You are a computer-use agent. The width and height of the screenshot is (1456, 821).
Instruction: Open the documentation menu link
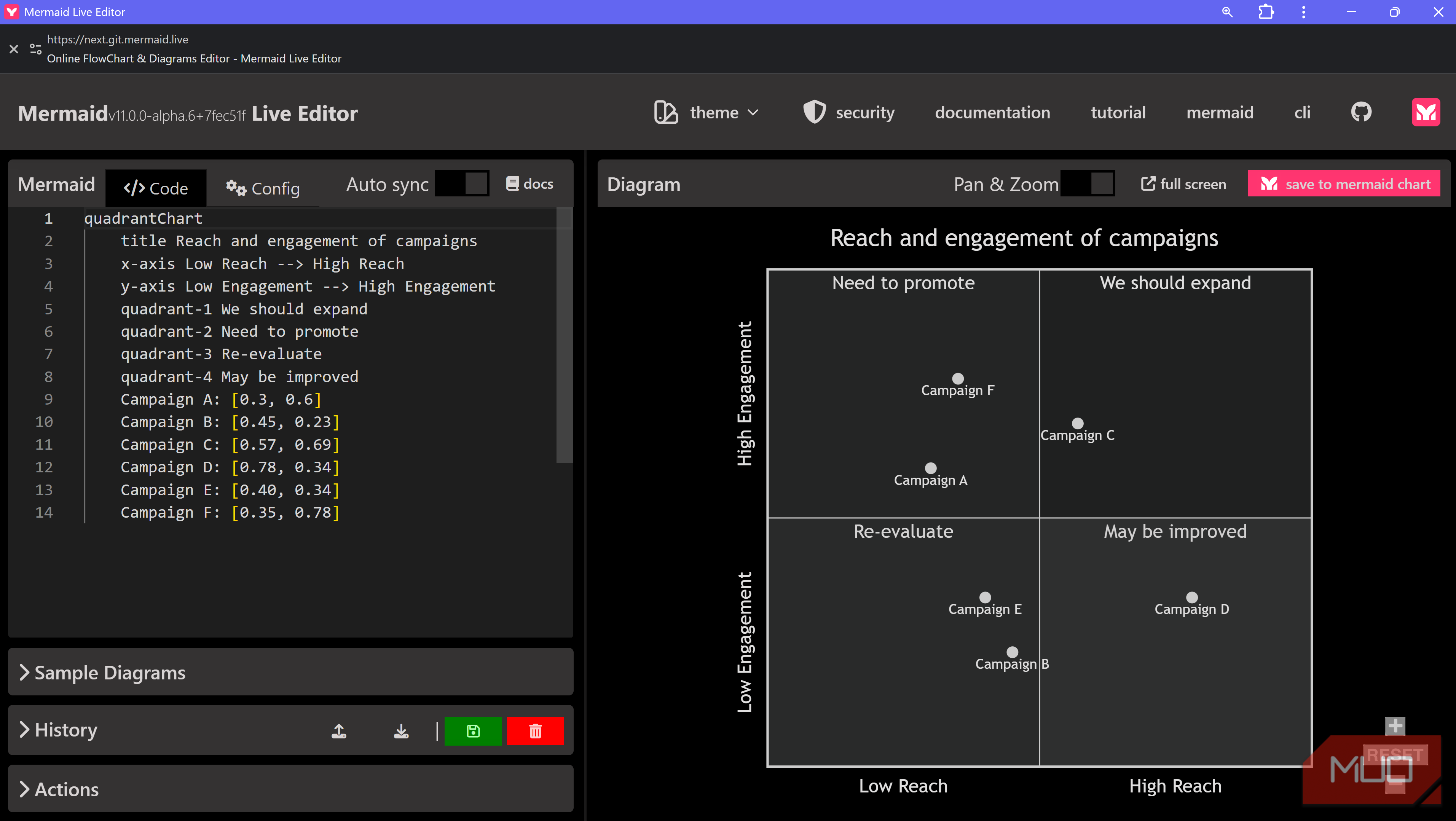click(x=992, y=112)
